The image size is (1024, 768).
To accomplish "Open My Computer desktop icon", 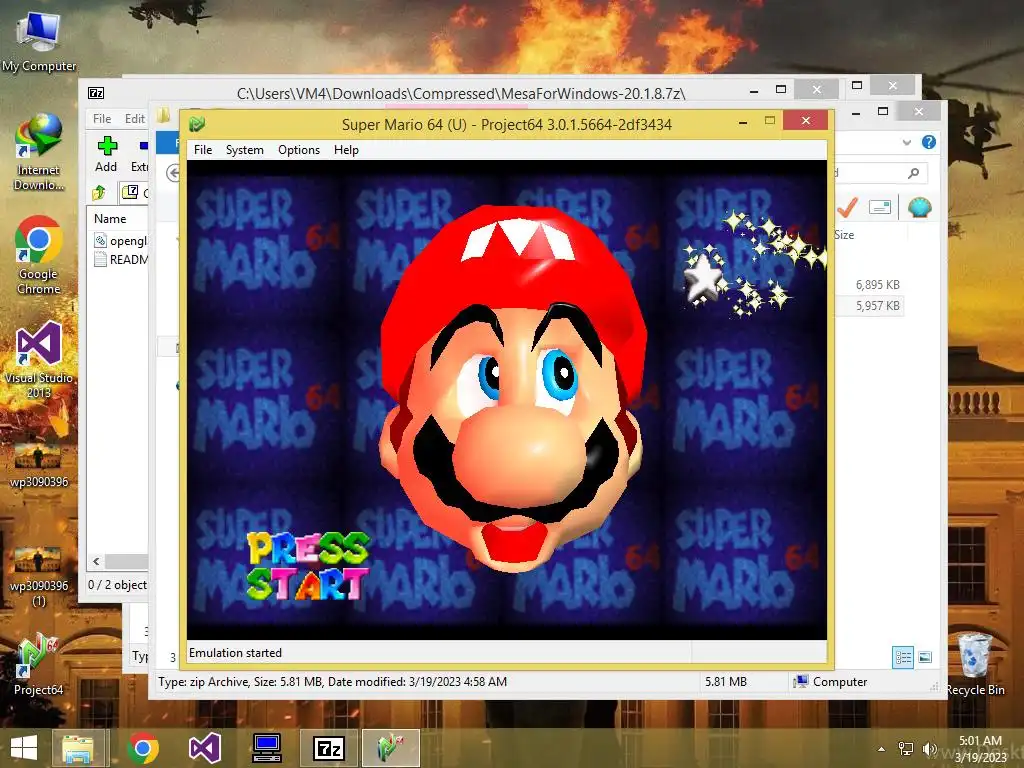I will 39,41.
